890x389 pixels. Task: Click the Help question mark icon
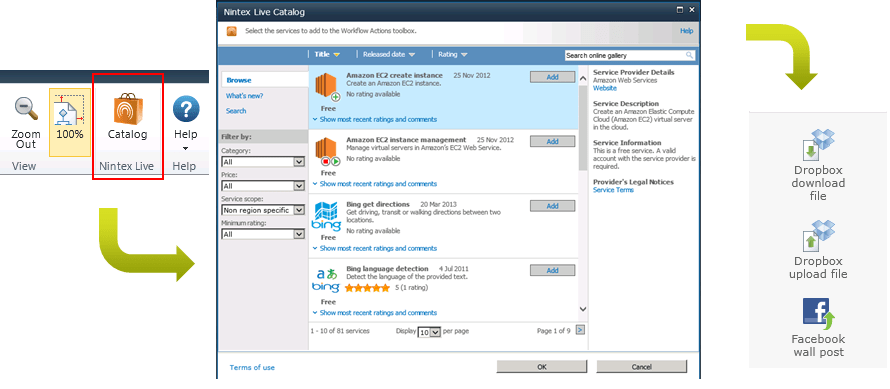point(186,109)
